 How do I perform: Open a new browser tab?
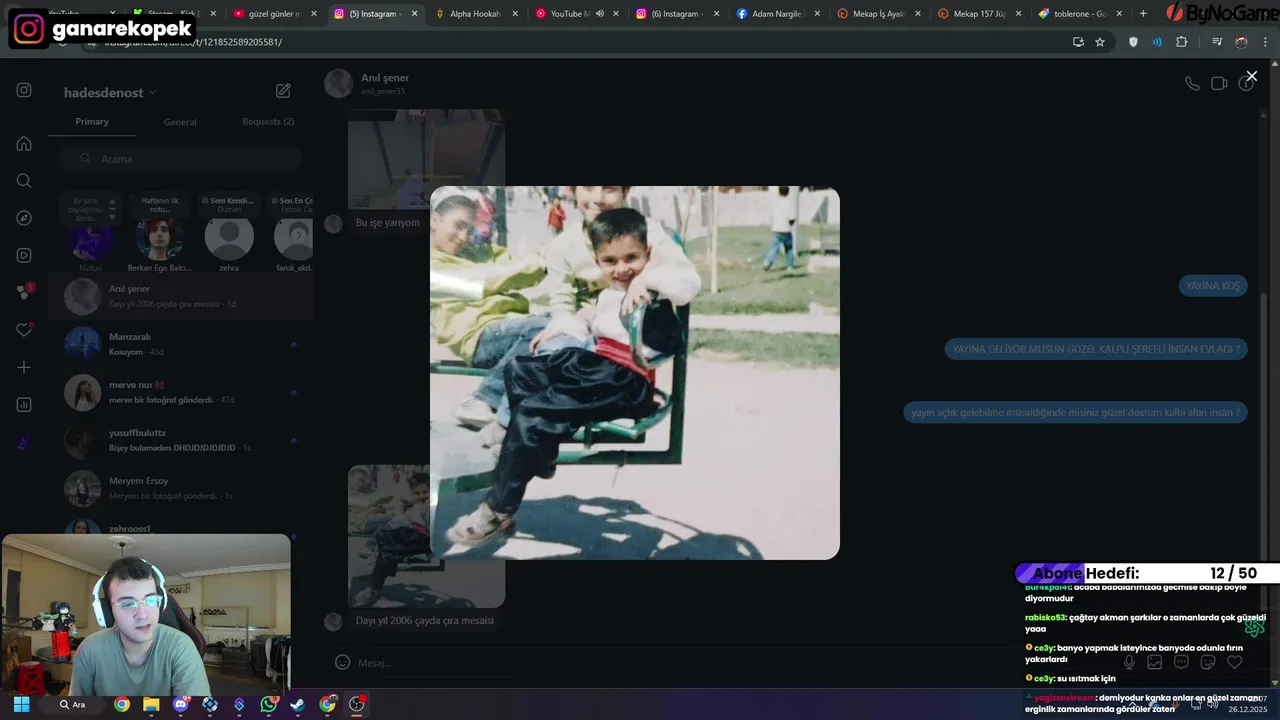(1143, 14)
